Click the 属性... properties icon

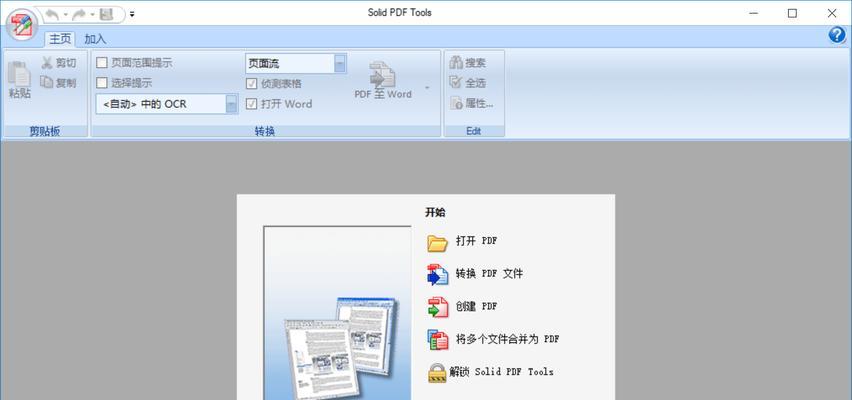coord(455,103)
